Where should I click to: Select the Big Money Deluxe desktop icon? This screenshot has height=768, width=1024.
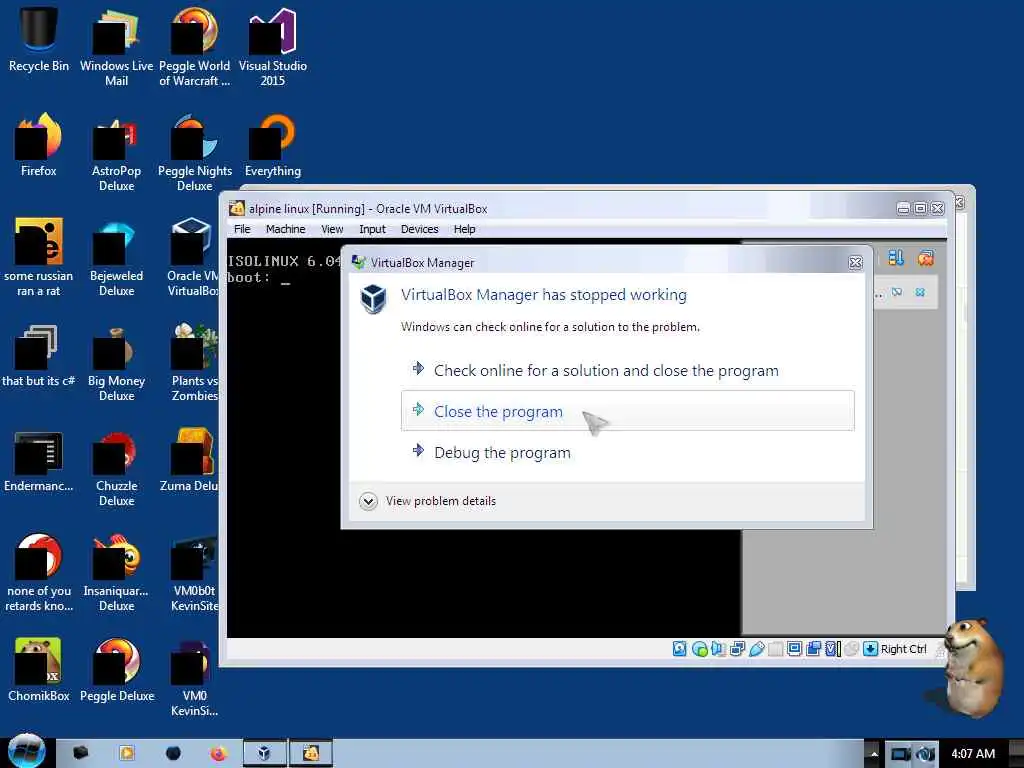(116, 362)
